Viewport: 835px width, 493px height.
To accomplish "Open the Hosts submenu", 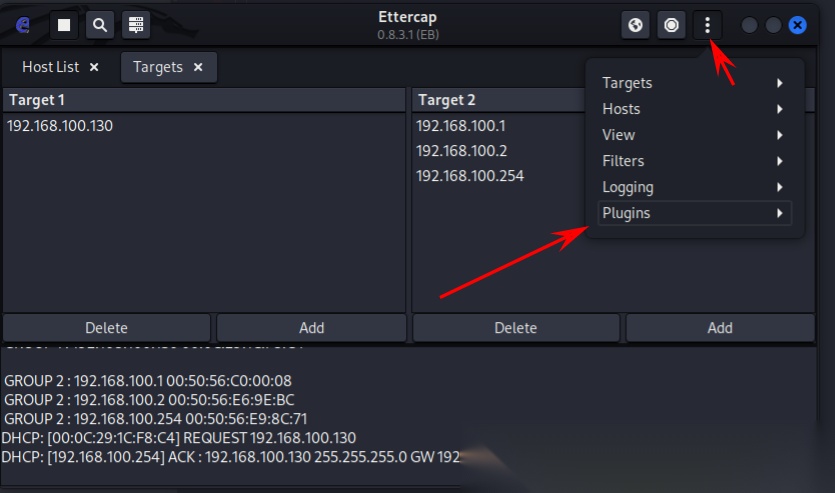I will click(x=694, y=109).
